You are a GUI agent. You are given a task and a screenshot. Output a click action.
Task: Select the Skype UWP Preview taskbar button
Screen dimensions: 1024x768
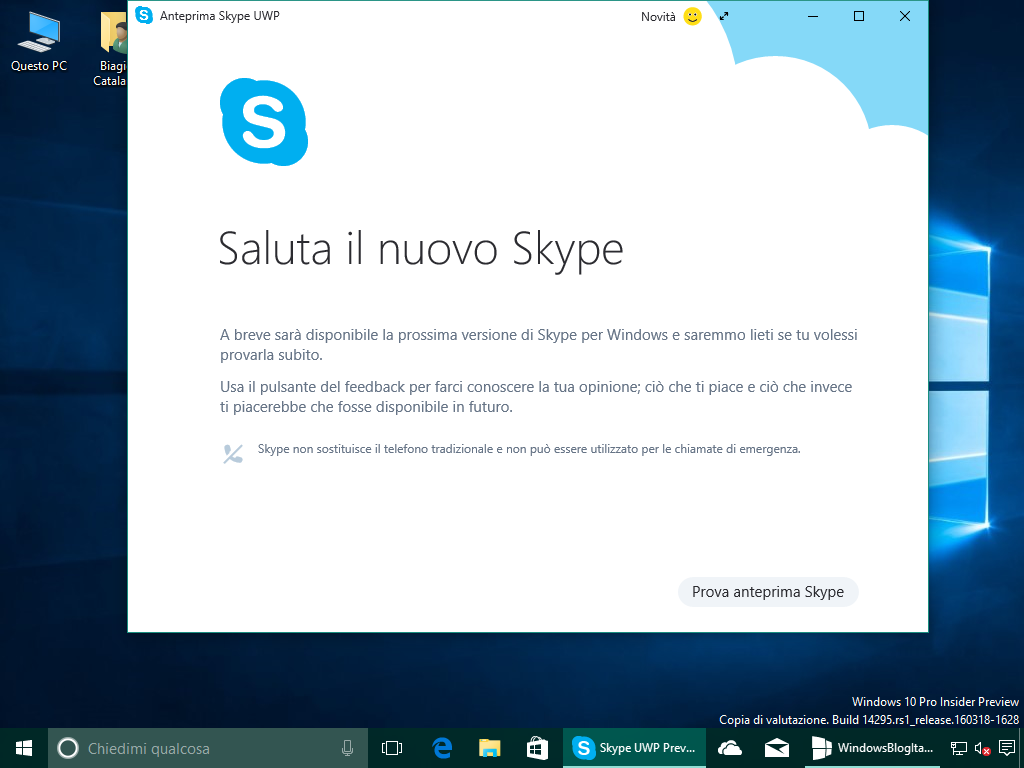click(634, 748)
